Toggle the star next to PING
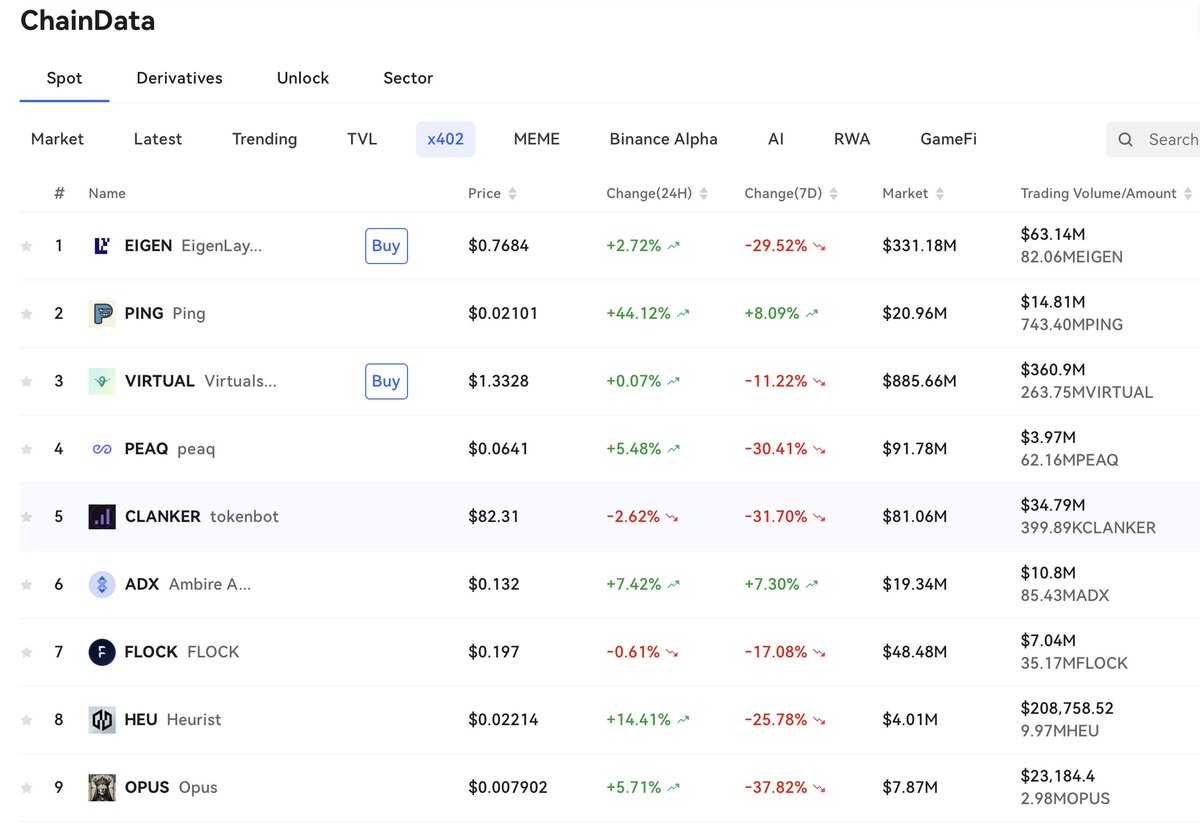The image size is (1200, 825). (27, 314)
